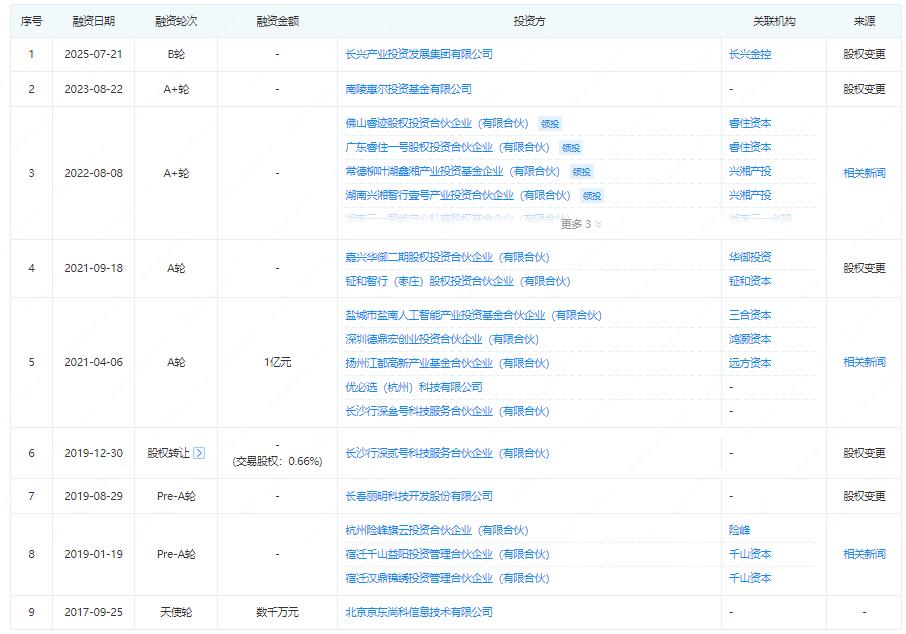The height and width of the screenshot is (634, 906).
Task: Open 相关新闻 for the 2019-01-19 round
Action: pos(864,554)
